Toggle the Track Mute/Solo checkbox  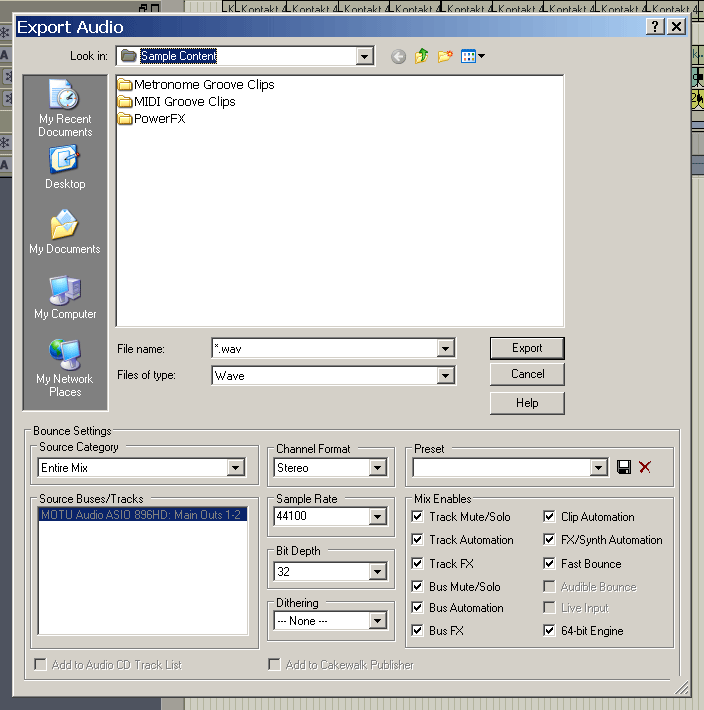coord(418,517)
